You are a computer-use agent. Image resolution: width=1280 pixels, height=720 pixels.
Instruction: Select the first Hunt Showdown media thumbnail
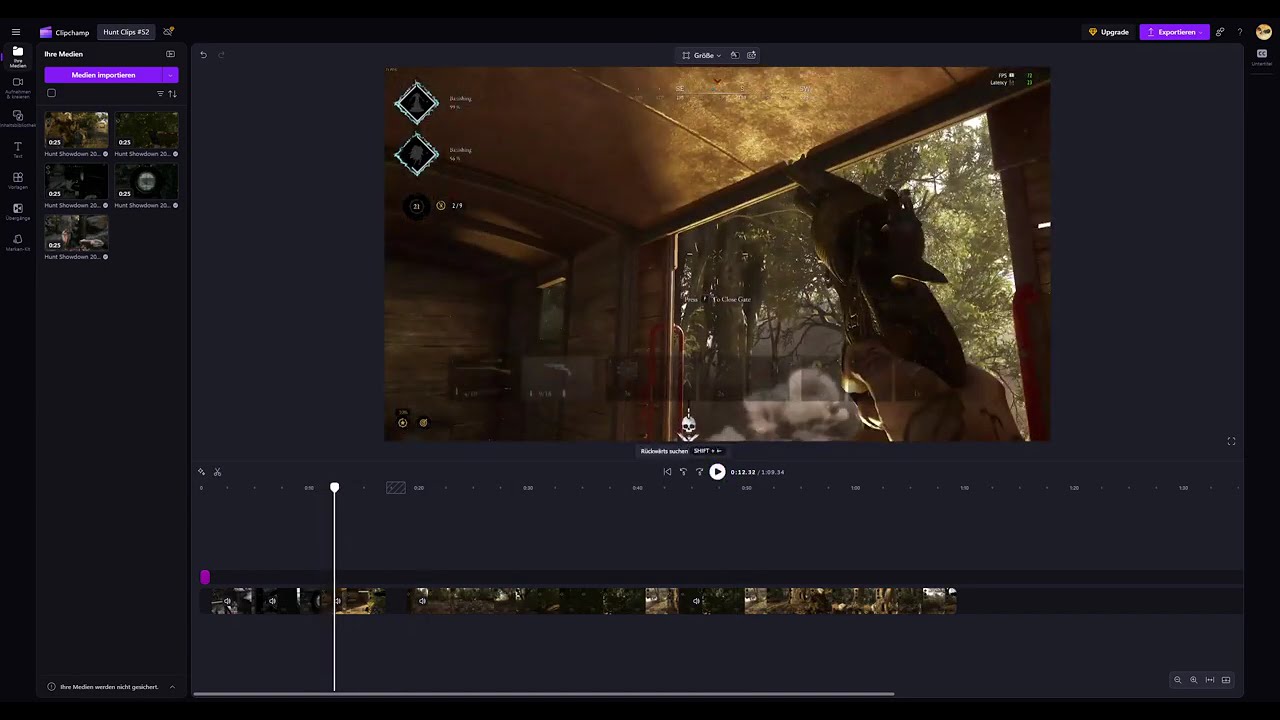coord(76,130)
